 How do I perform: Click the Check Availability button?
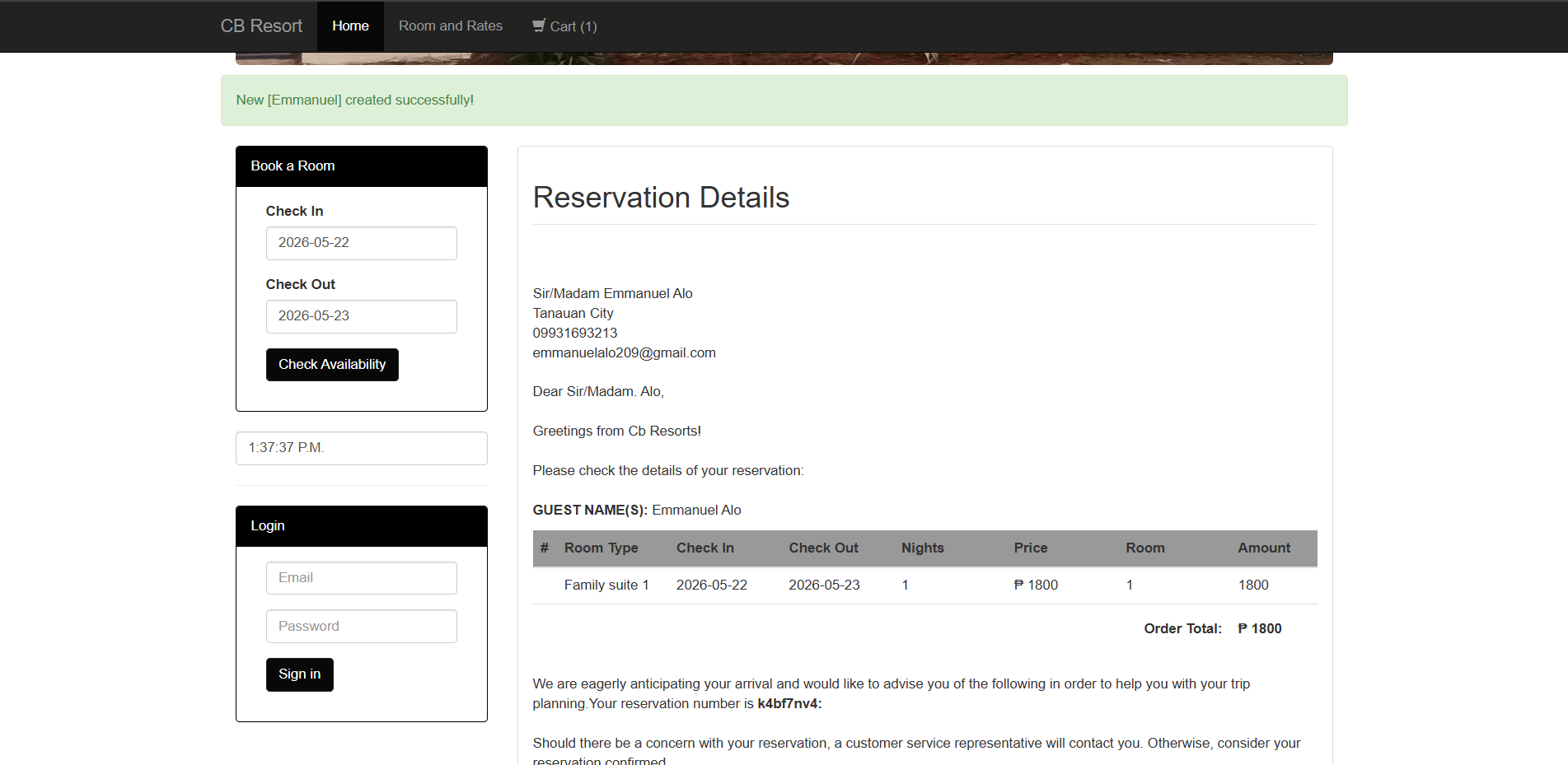point(332,365)
